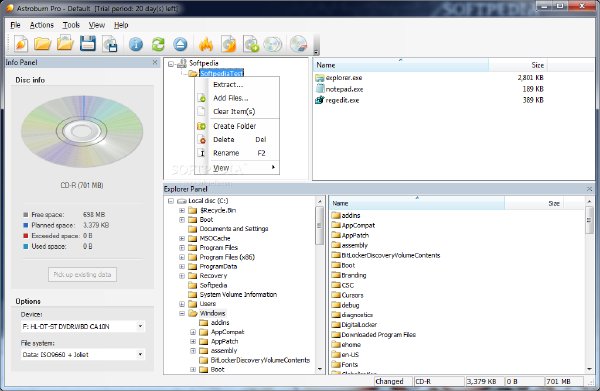600x391 pixels.
Task: Expand the Recovery folder node
Action: [182, 276]
